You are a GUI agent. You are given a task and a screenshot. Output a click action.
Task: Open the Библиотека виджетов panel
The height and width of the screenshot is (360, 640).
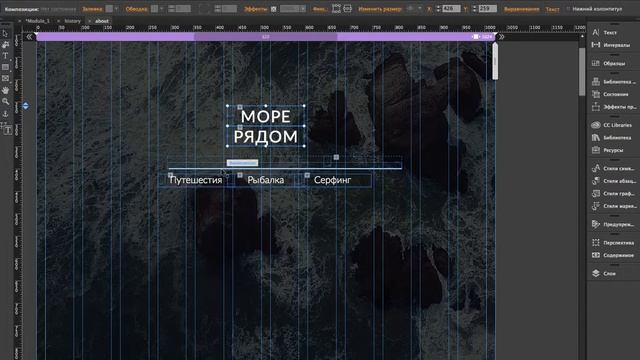[613, 82]
